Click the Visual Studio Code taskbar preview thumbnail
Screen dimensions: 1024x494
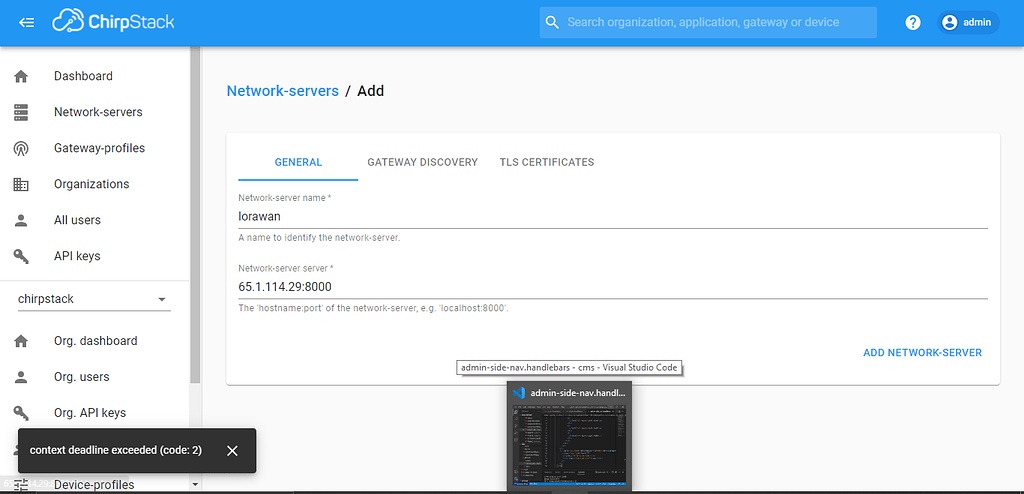[569, 445]
